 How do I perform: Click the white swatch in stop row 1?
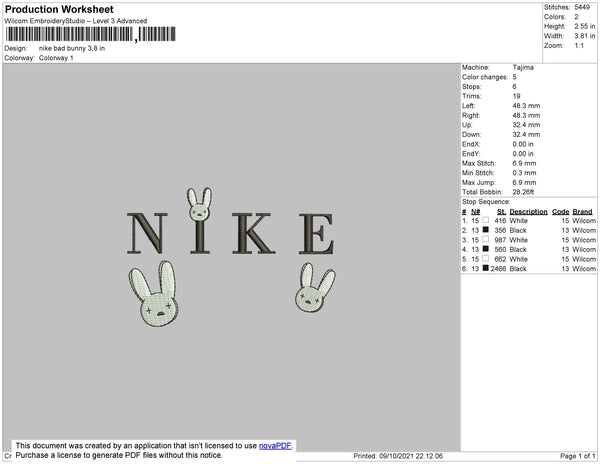click(x=486, y=220)
